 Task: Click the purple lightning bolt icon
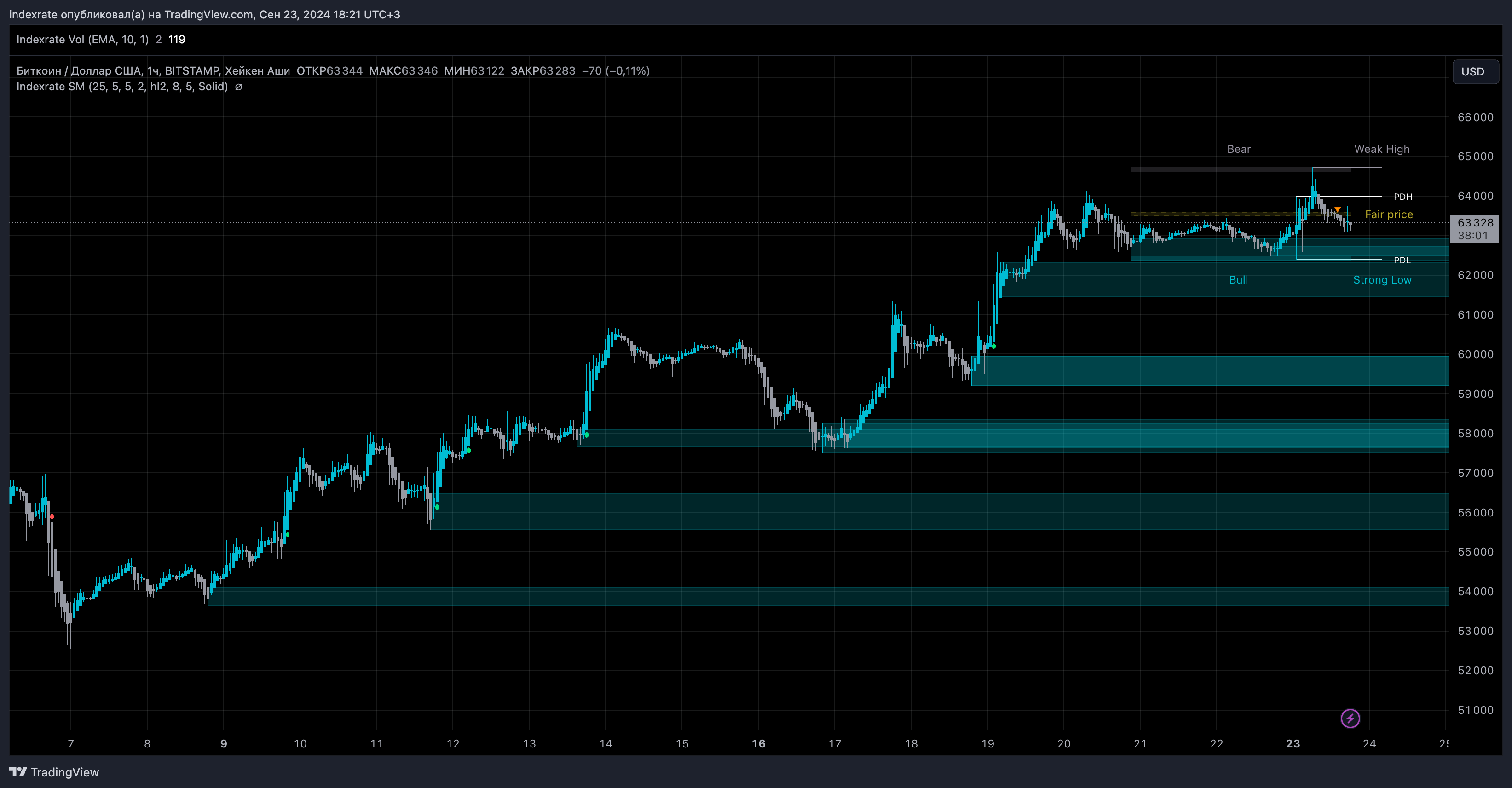point(1350,718)
